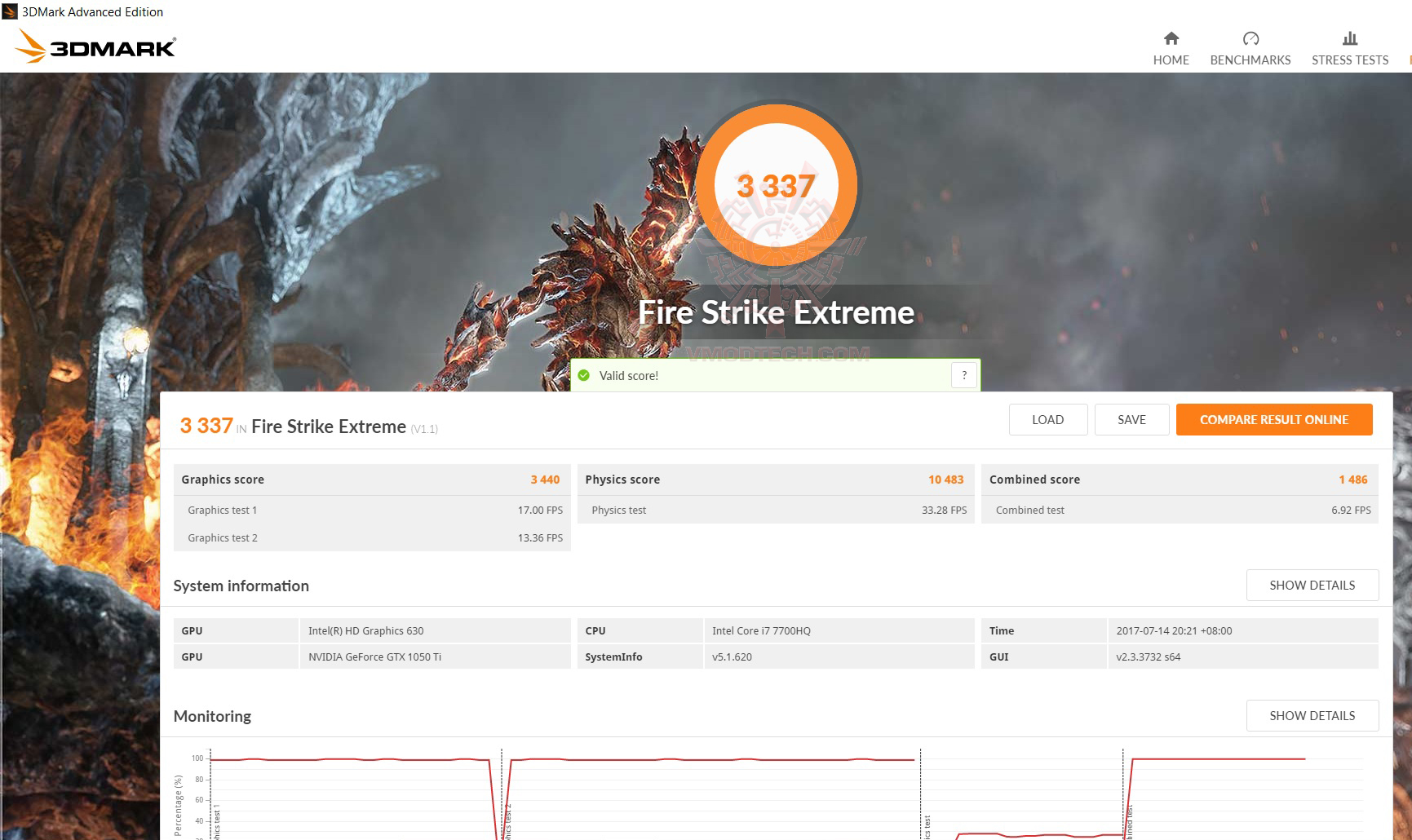Click the question mark help button
The image size is (1412, 840).
click(964, 375)
